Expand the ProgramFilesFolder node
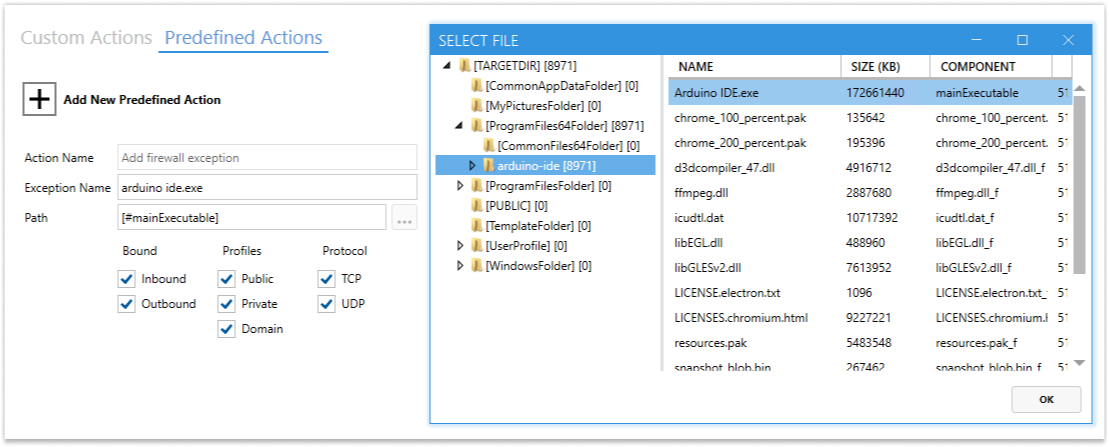This screenshot has height=447, width=1109. pos(460,186)
